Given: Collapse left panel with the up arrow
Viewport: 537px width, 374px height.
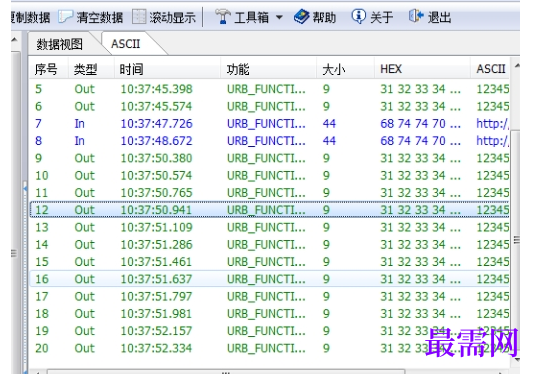Looking at the screenshot, I should 14,40.
